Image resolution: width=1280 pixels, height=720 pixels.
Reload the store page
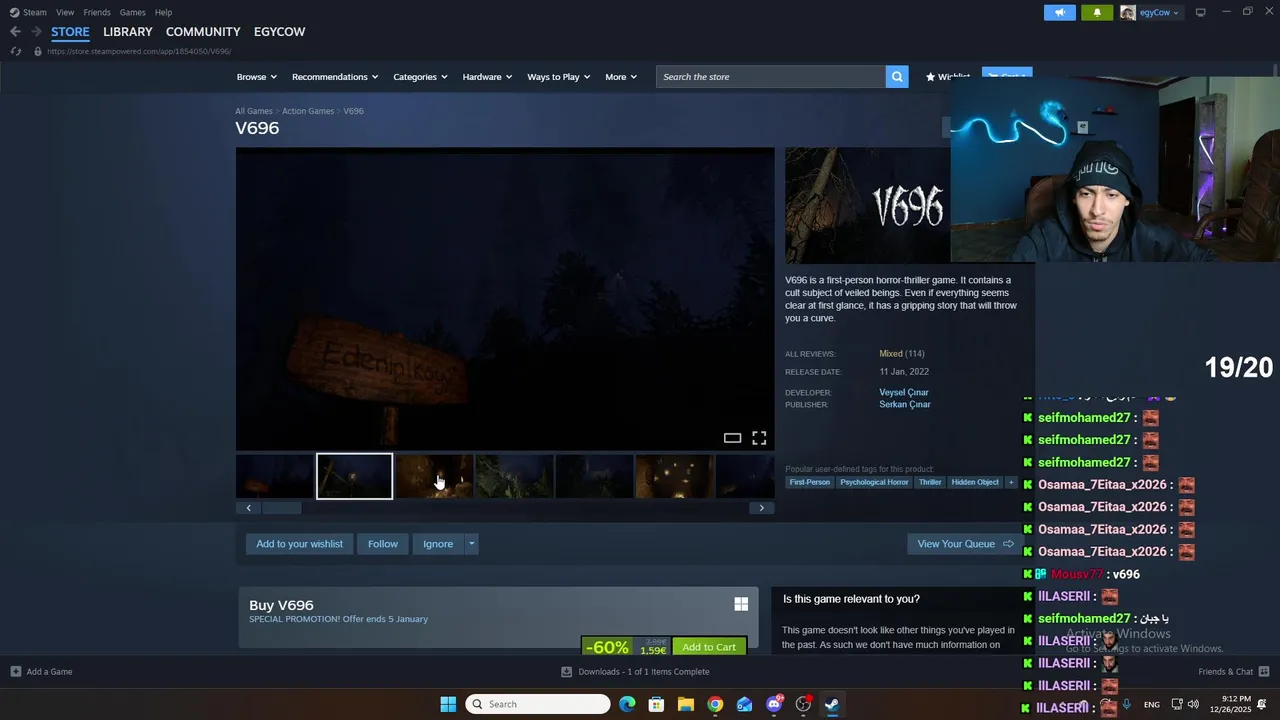[x=16, y=51]
